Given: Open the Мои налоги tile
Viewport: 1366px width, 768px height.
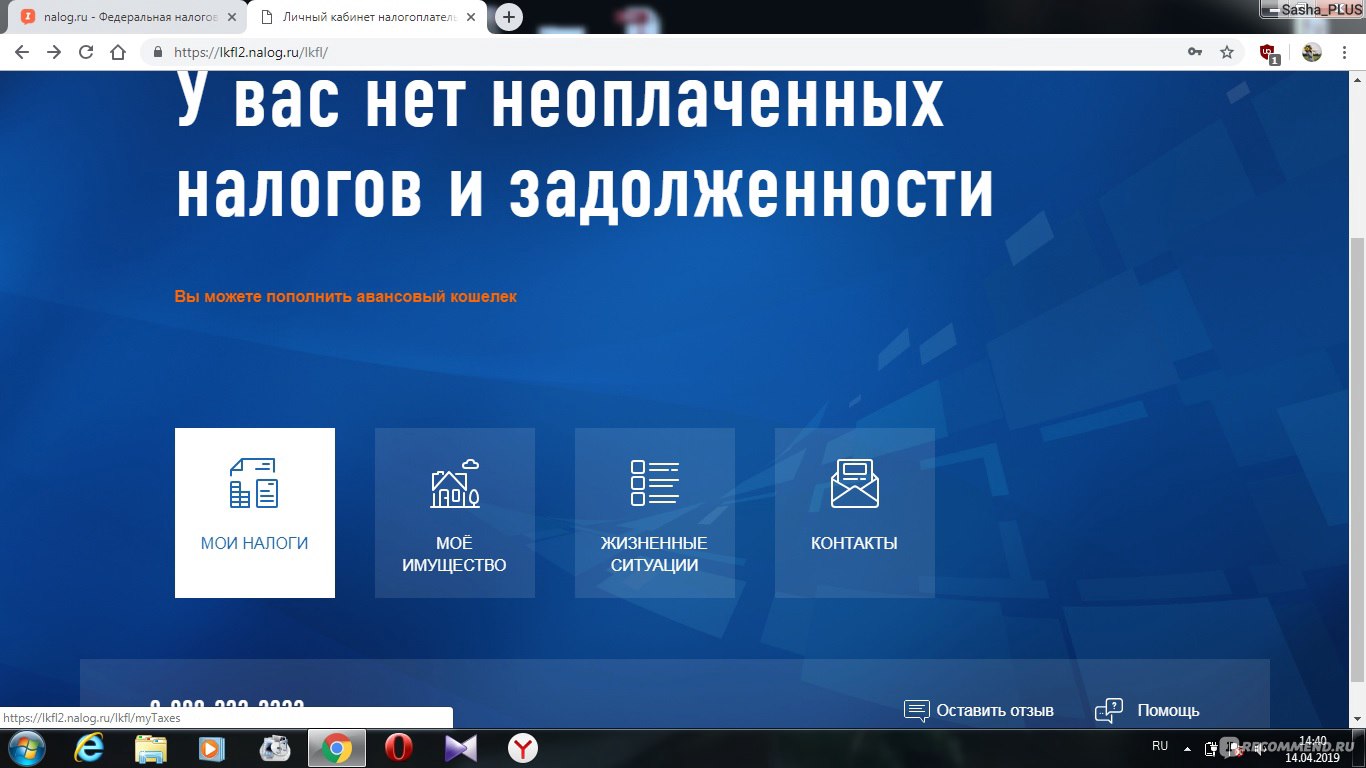Looking at the screenshot, I should pyautogui.click(x=255, y=513).
